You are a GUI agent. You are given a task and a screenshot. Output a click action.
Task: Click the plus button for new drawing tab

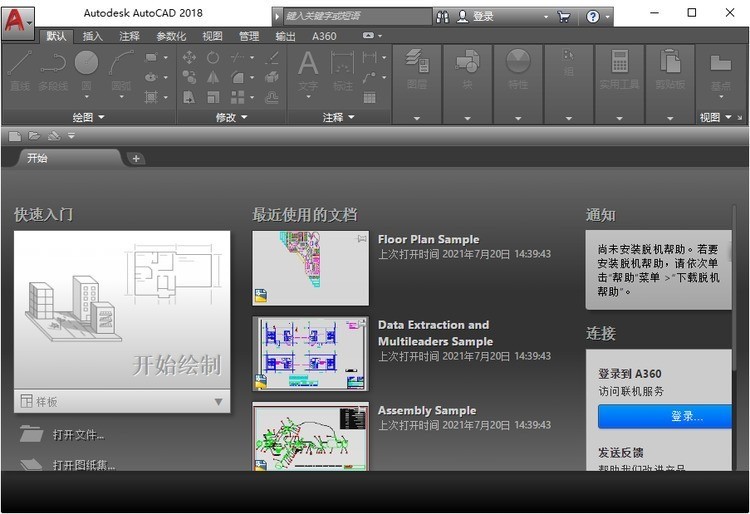coord(136,159)
